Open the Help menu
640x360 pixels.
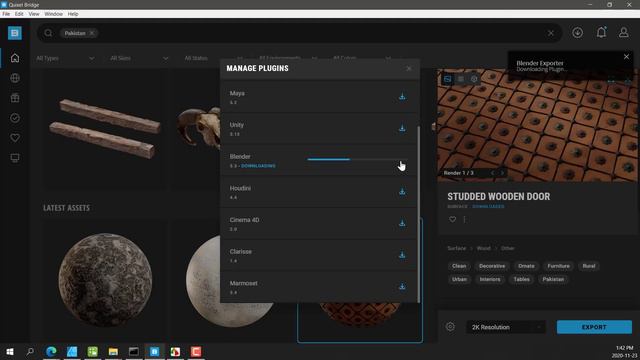tap(73, 14)
